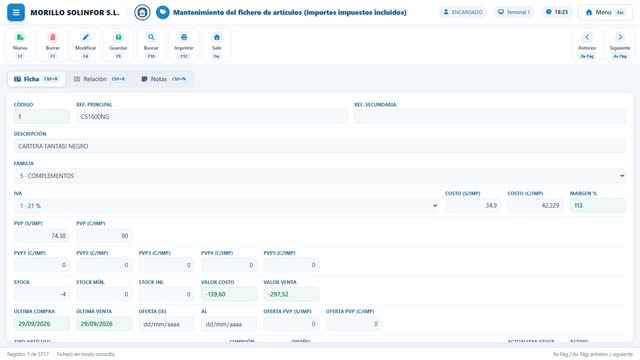Click the Código field
The image size is (640, 360).
(x=42, y=116)
